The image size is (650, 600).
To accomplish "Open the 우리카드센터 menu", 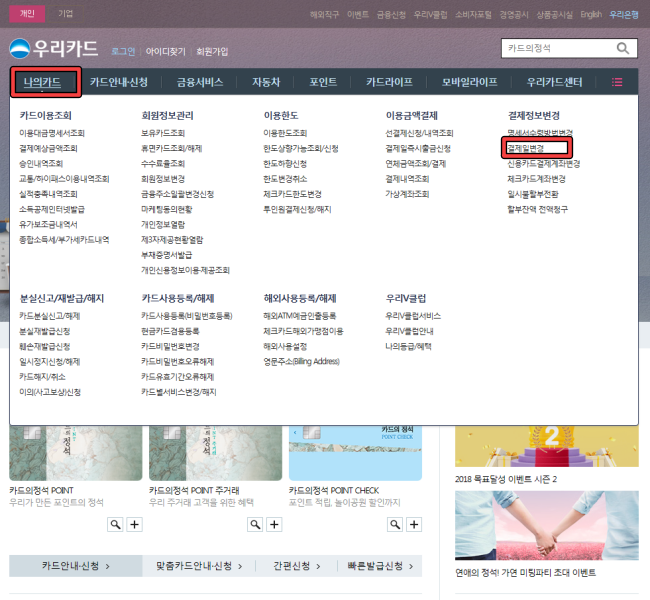I will coord(554,82).
